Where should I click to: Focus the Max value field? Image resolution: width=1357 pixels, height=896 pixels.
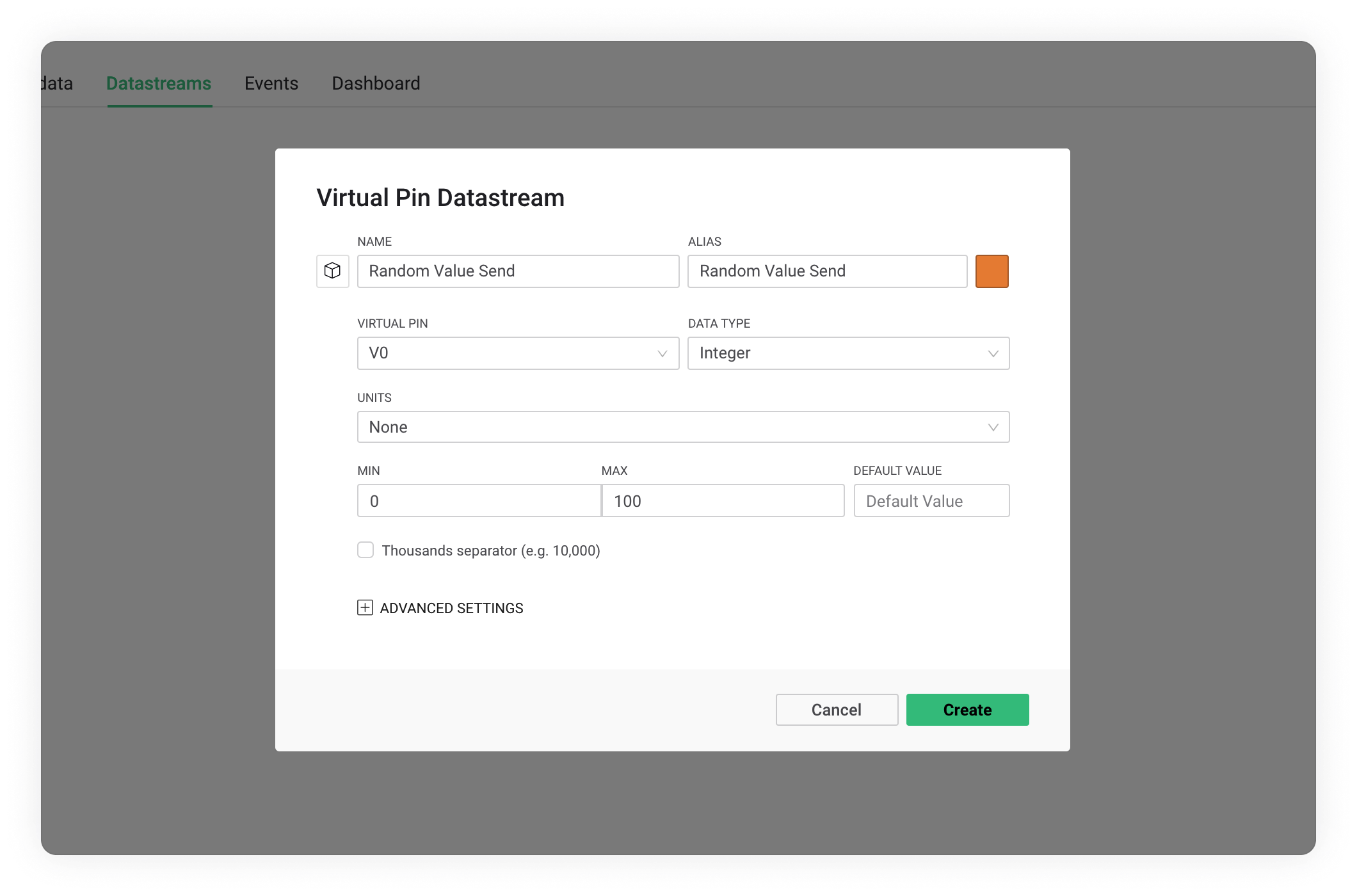coord(723,501)
